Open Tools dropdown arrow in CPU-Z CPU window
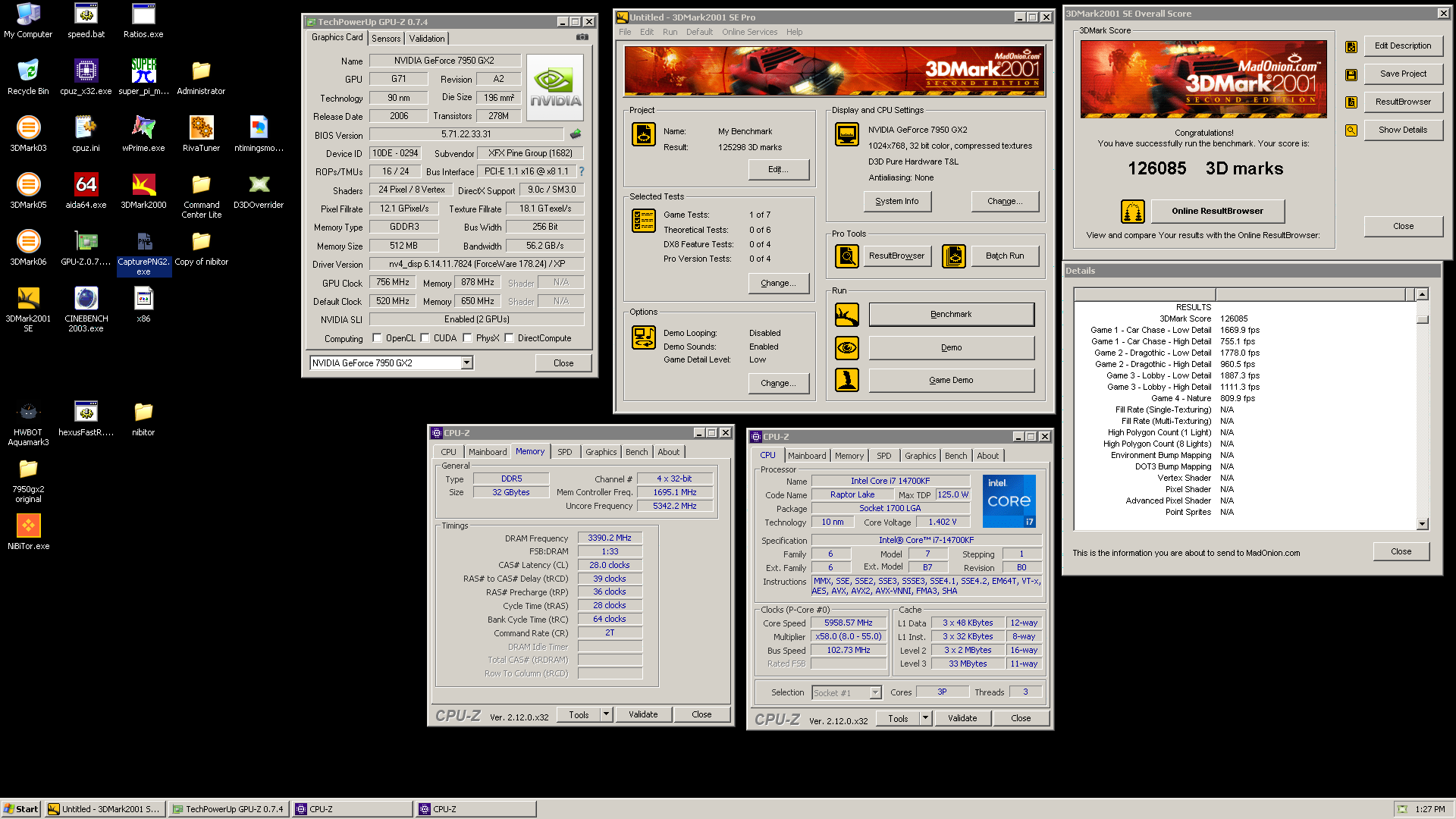Viewport: 1456px width, 819px height. click(925, 718)
